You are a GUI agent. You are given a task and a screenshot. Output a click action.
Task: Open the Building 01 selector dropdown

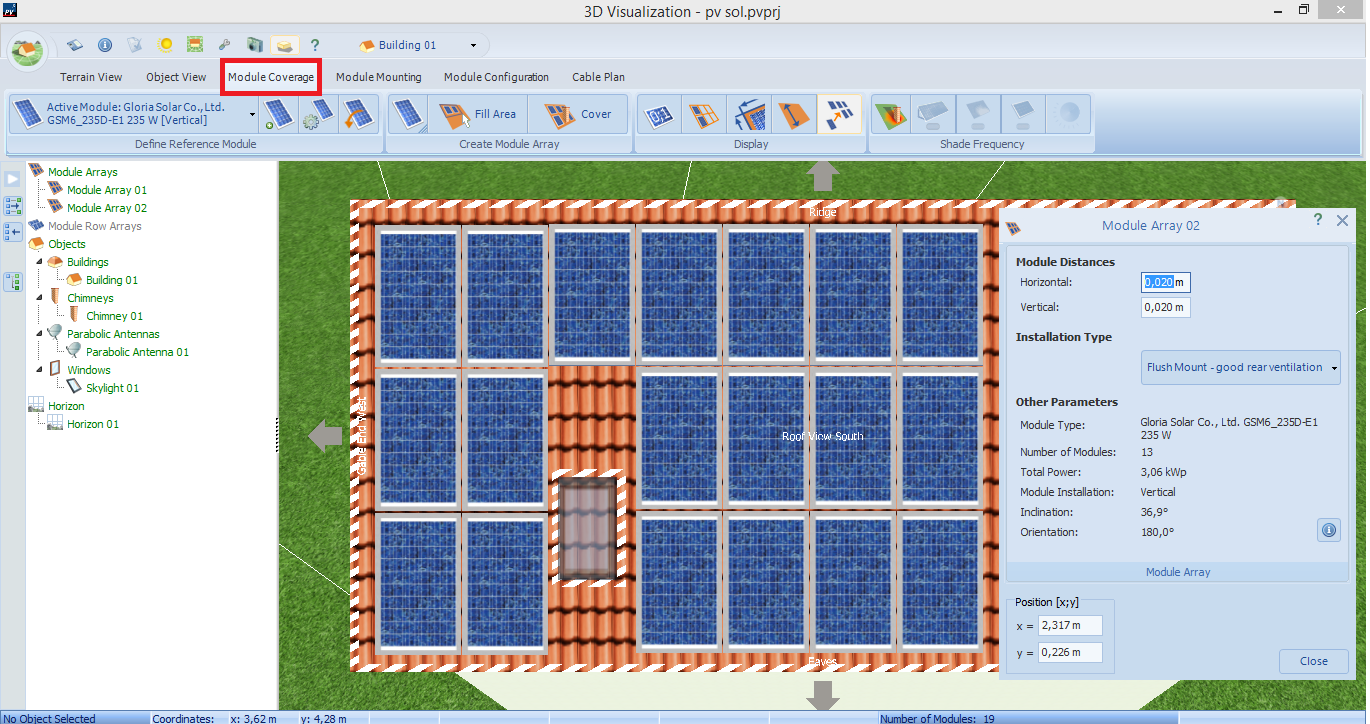click(473, 45)
